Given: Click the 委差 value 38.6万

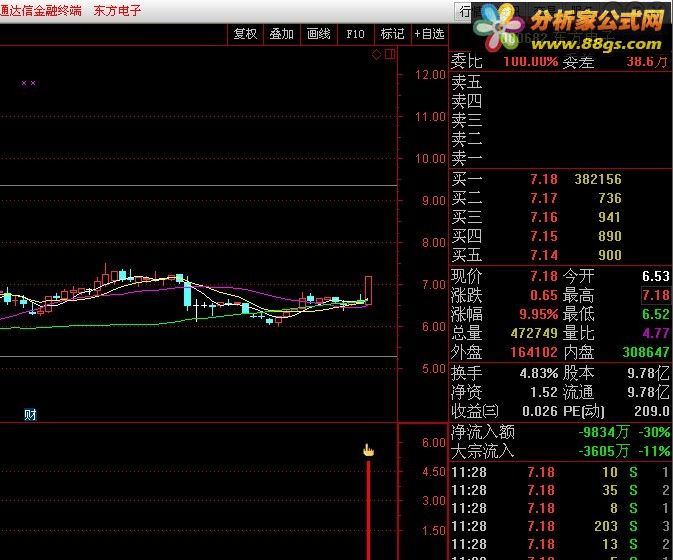Looking at the screenshot, I should 647,61.
